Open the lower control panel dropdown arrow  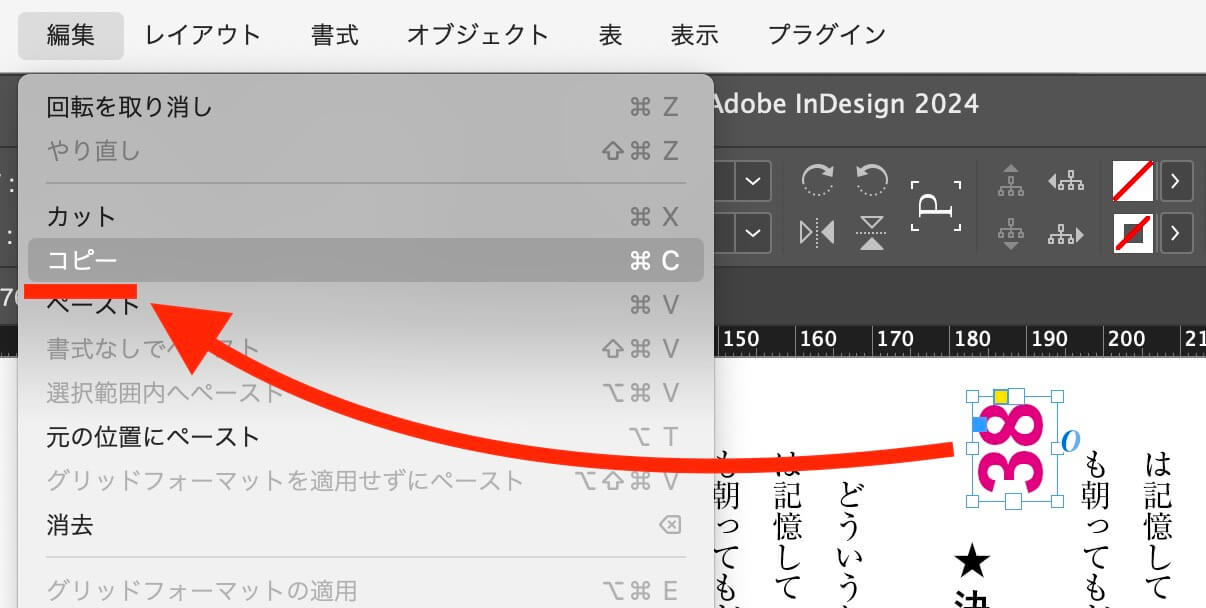pyautogui.click(x=753, y=233)
